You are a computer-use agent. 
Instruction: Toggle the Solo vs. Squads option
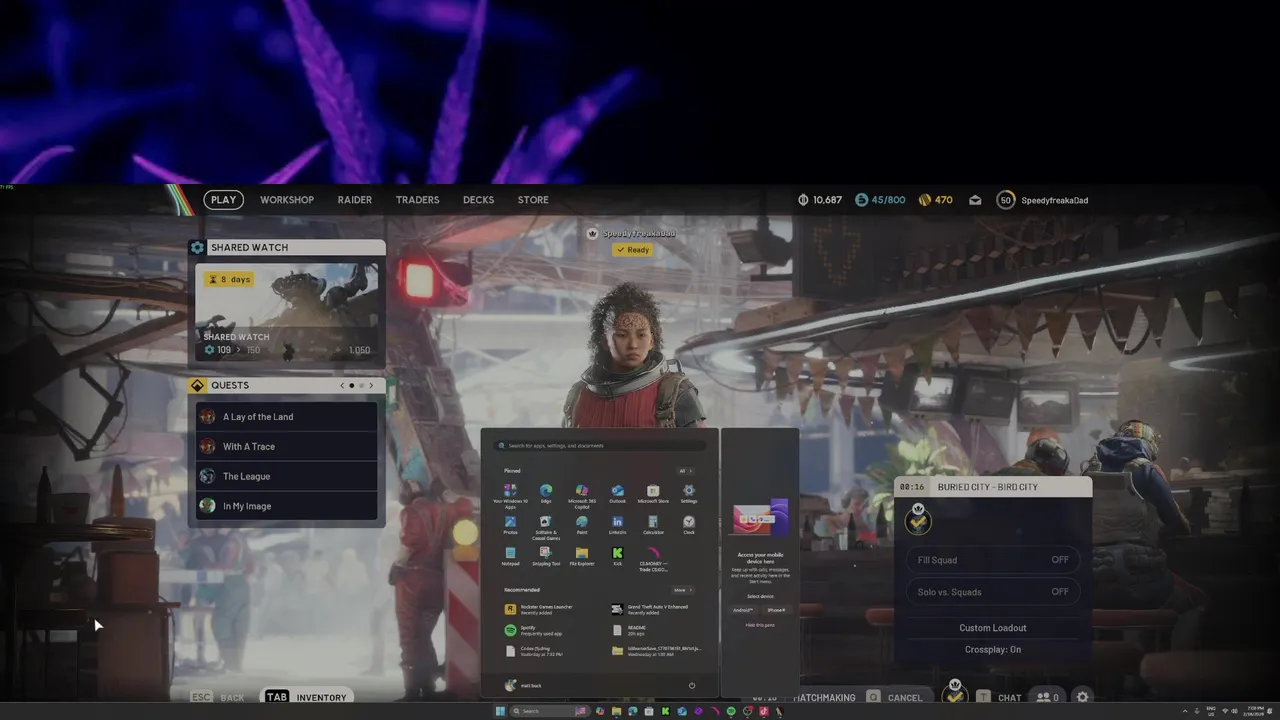[993, 592]
